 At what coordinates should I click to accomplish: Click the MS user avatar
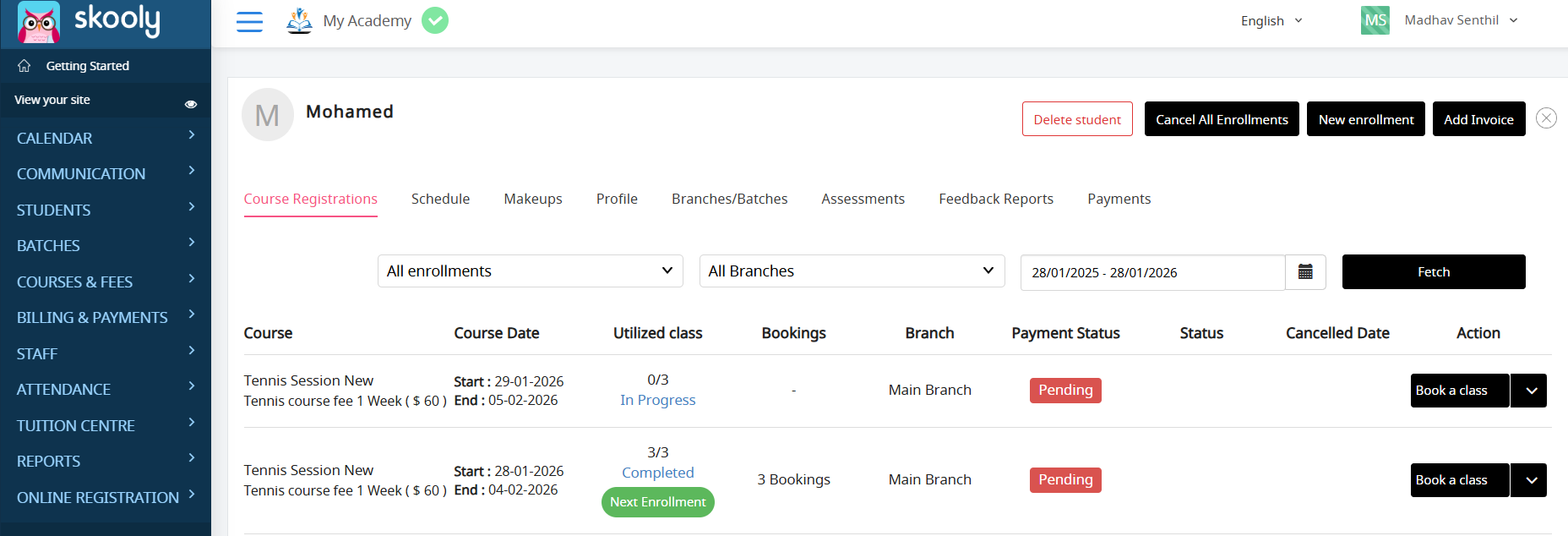click(x=1375, y=20)
